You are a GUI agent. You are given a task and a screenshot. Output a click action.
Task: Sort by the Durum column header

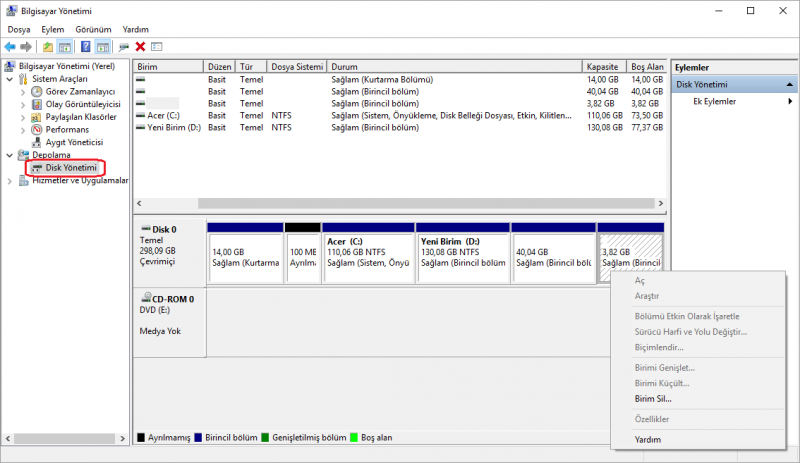pyautogui.click(x=455, y=67)
